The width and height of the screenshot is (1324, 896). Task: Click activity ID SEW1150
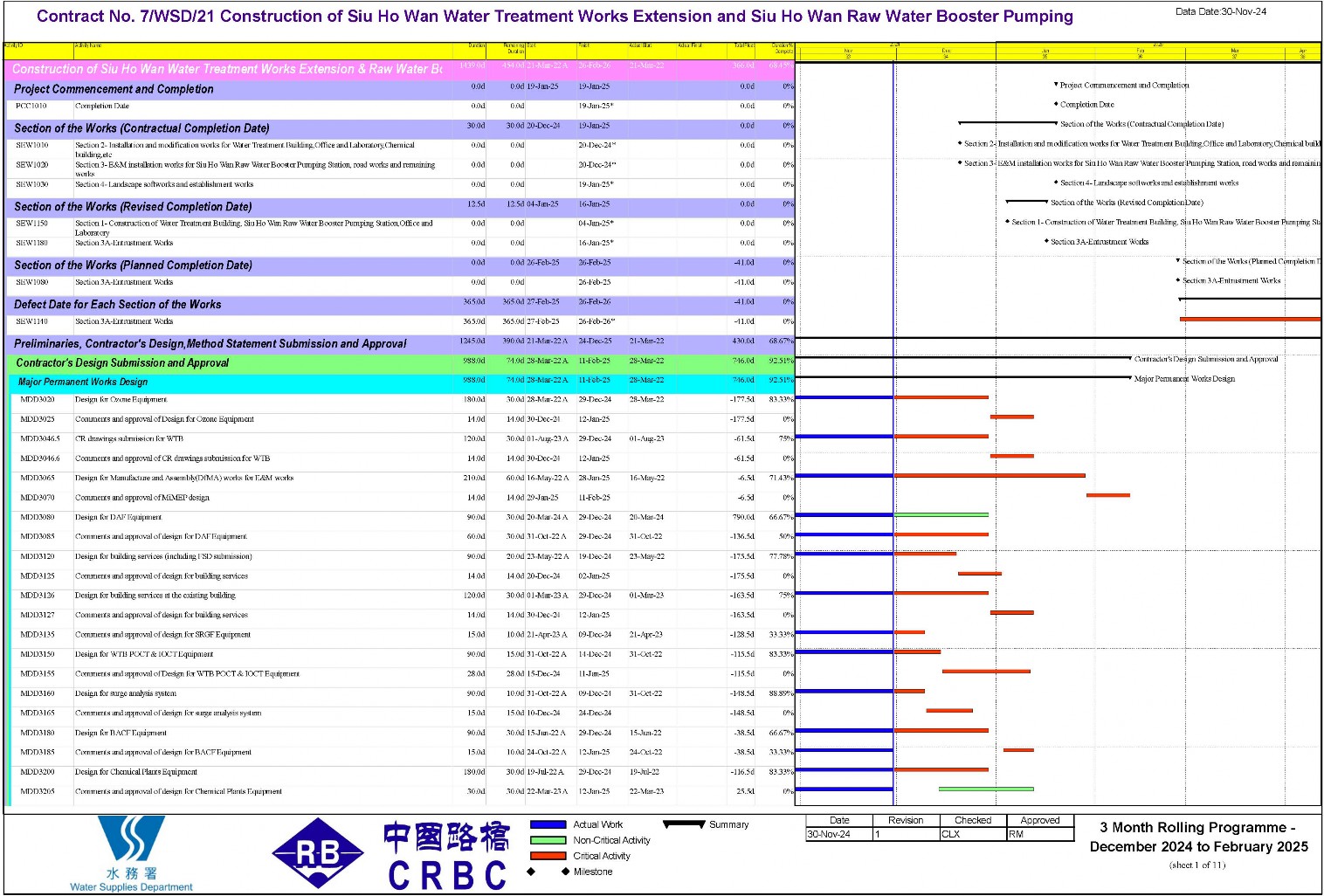(x=32, y=224)
